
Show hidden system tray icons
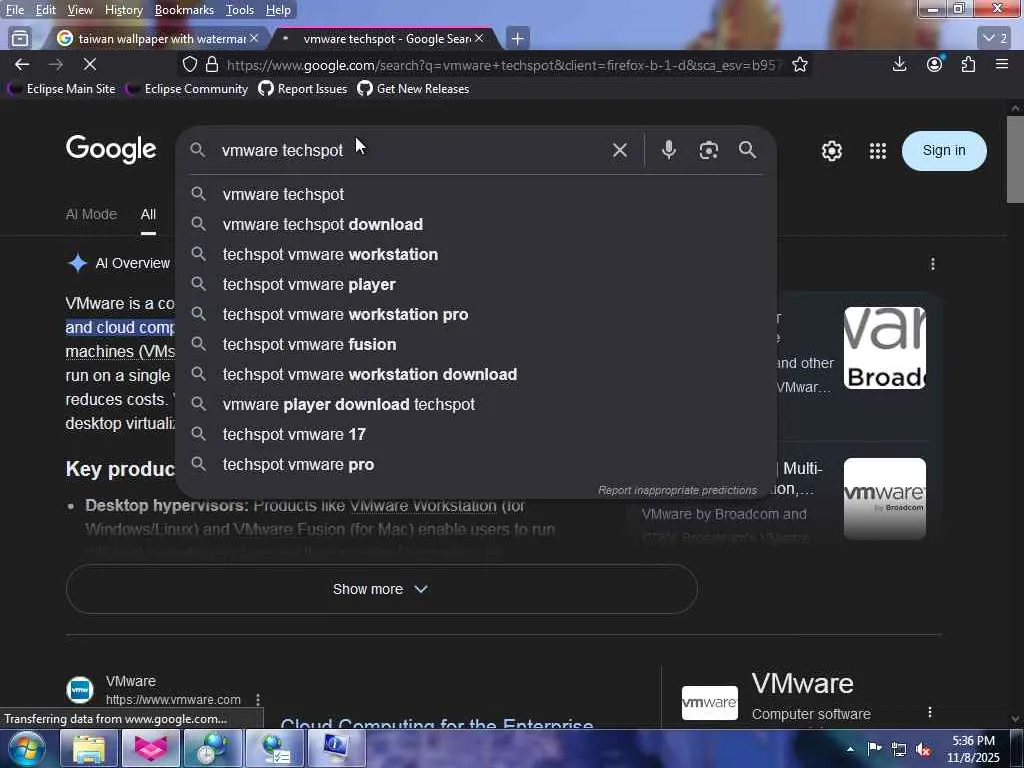[850, 749]
